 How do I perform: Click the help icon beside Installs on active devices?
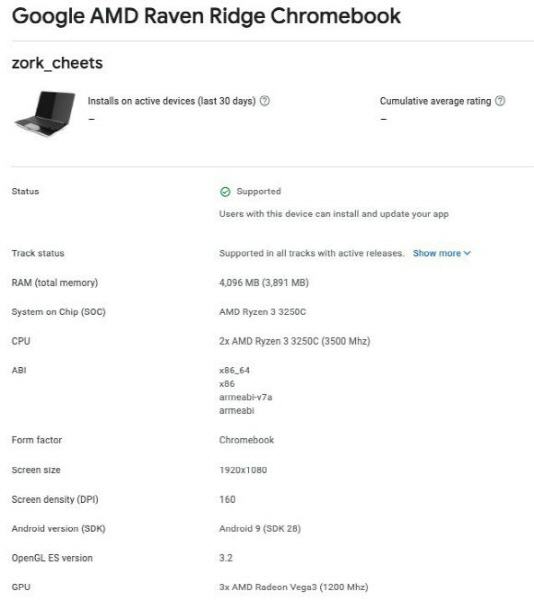tap(265, 101)
